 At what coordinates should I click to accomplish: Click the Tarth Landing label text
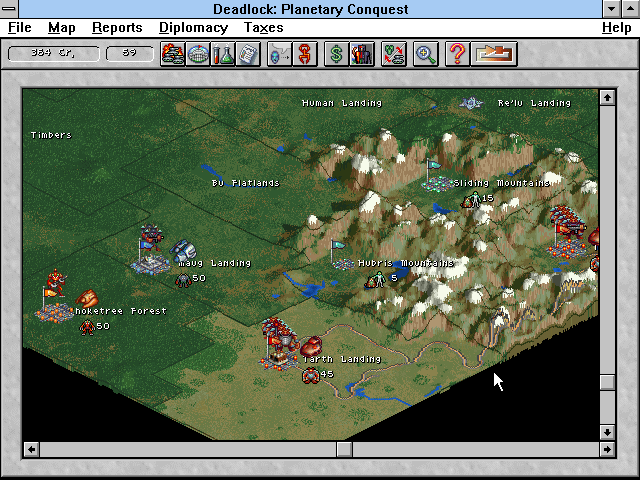pos(342,359)
